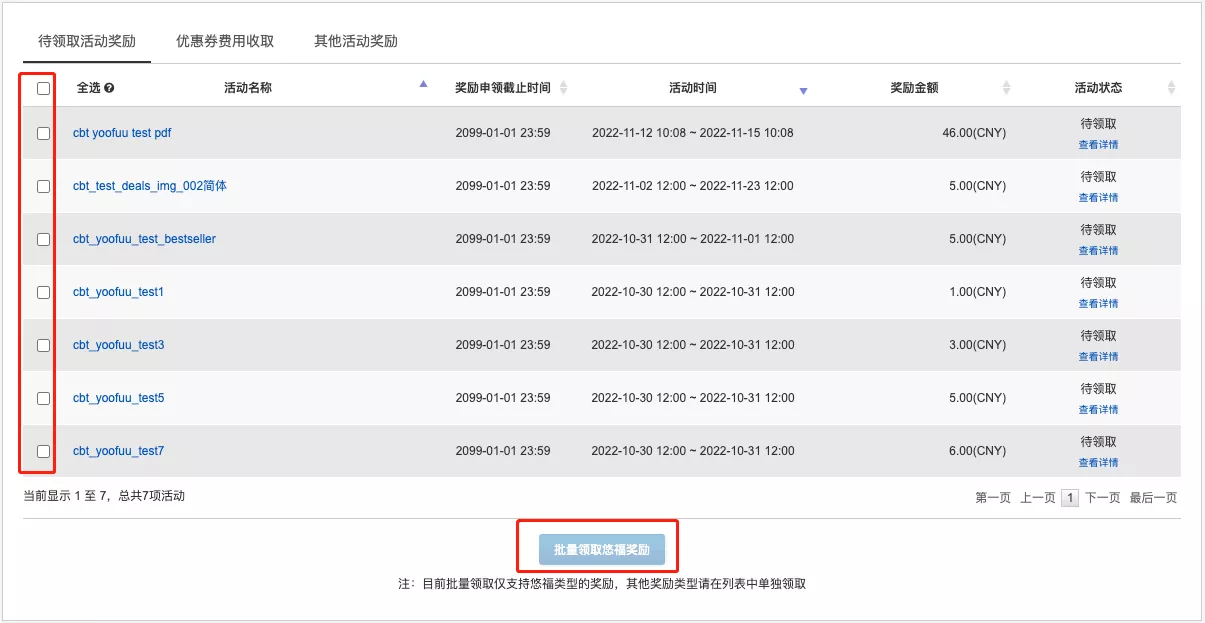View details for the cbt_yoofuu_test5 activity

(x=1098, y=409)
